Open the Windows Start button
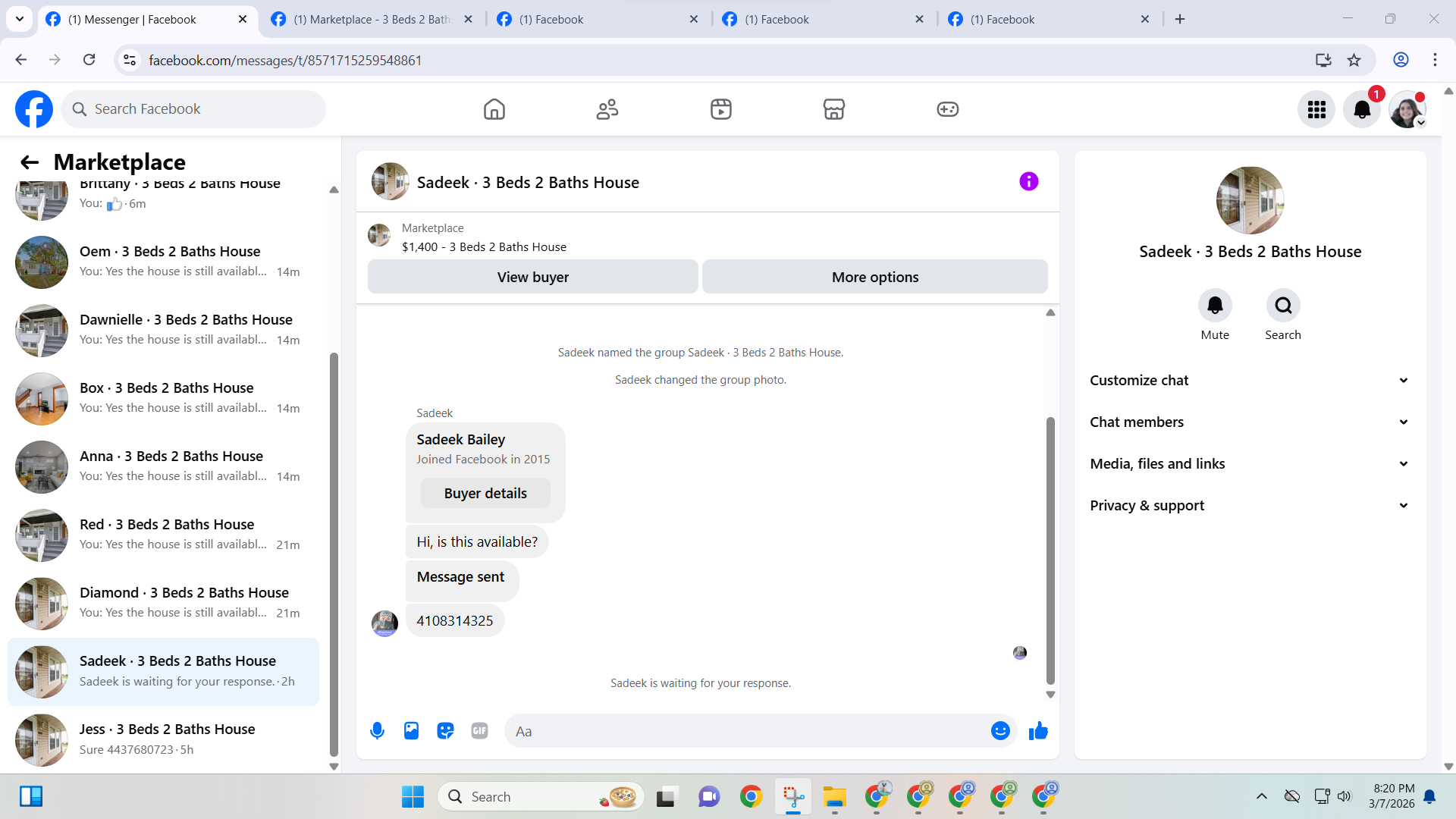 coord(413,796)
